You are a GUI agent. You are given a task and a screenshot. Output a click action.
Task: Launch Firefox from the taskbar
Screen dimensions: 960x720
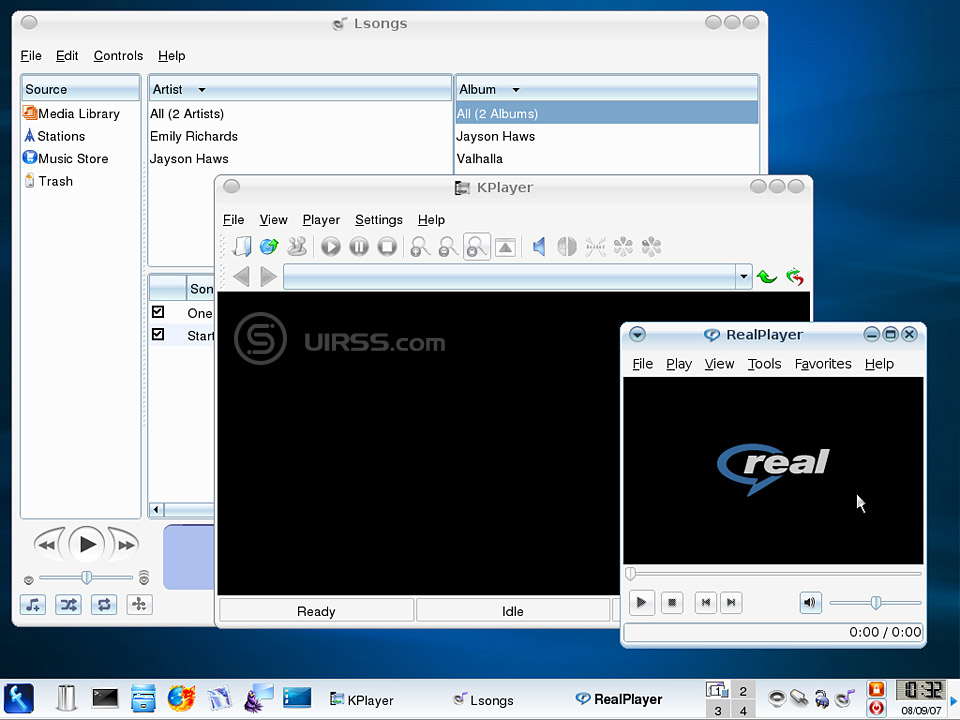tap(181, 697)
